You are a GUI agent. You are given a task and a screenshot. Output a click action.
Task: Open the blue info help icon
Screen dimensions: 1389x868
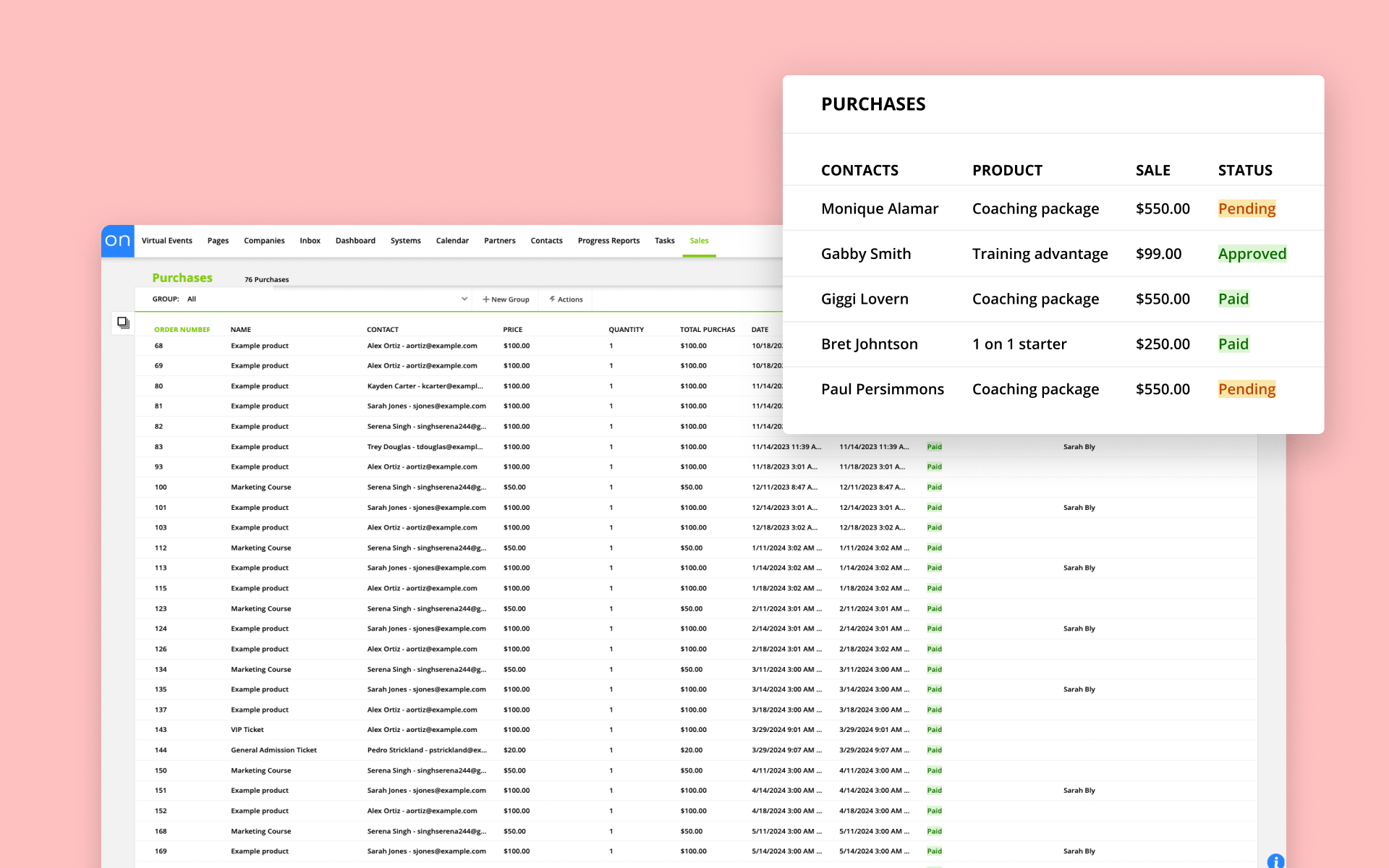[x=1275, y=861]
